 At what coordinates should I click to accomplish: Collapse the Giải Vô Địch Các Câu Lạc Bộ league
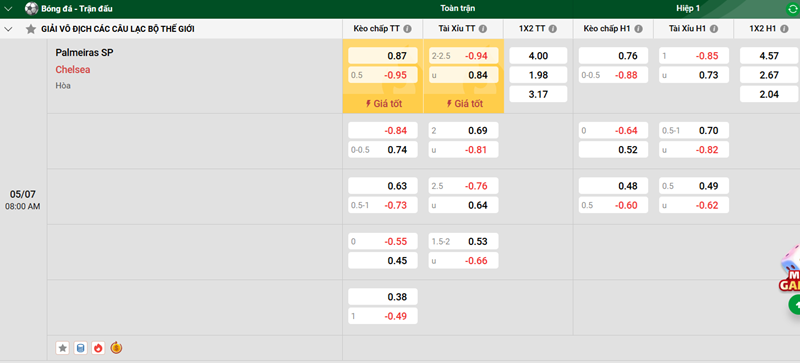(8, 29)
